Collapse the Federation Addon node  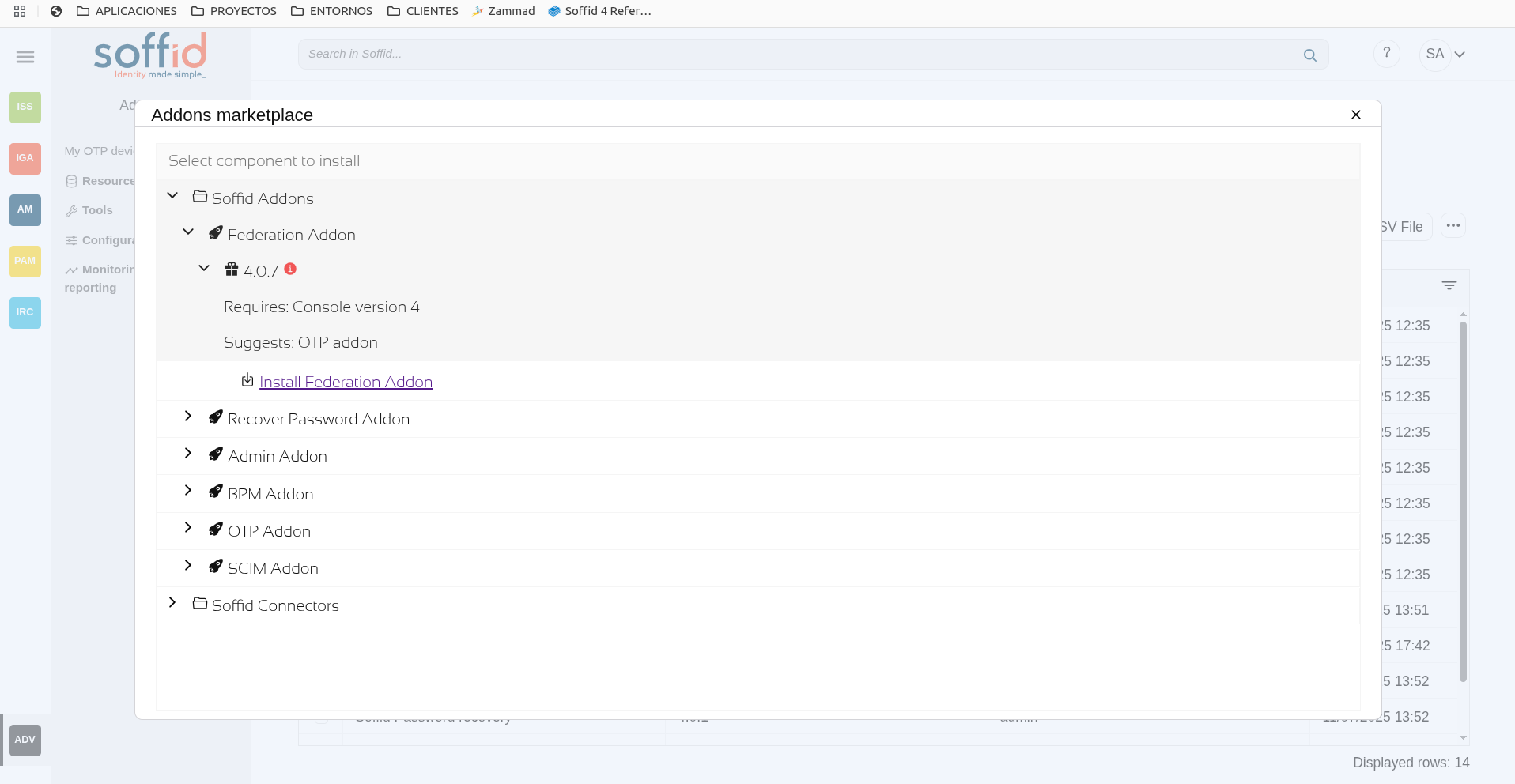[188, 232]
